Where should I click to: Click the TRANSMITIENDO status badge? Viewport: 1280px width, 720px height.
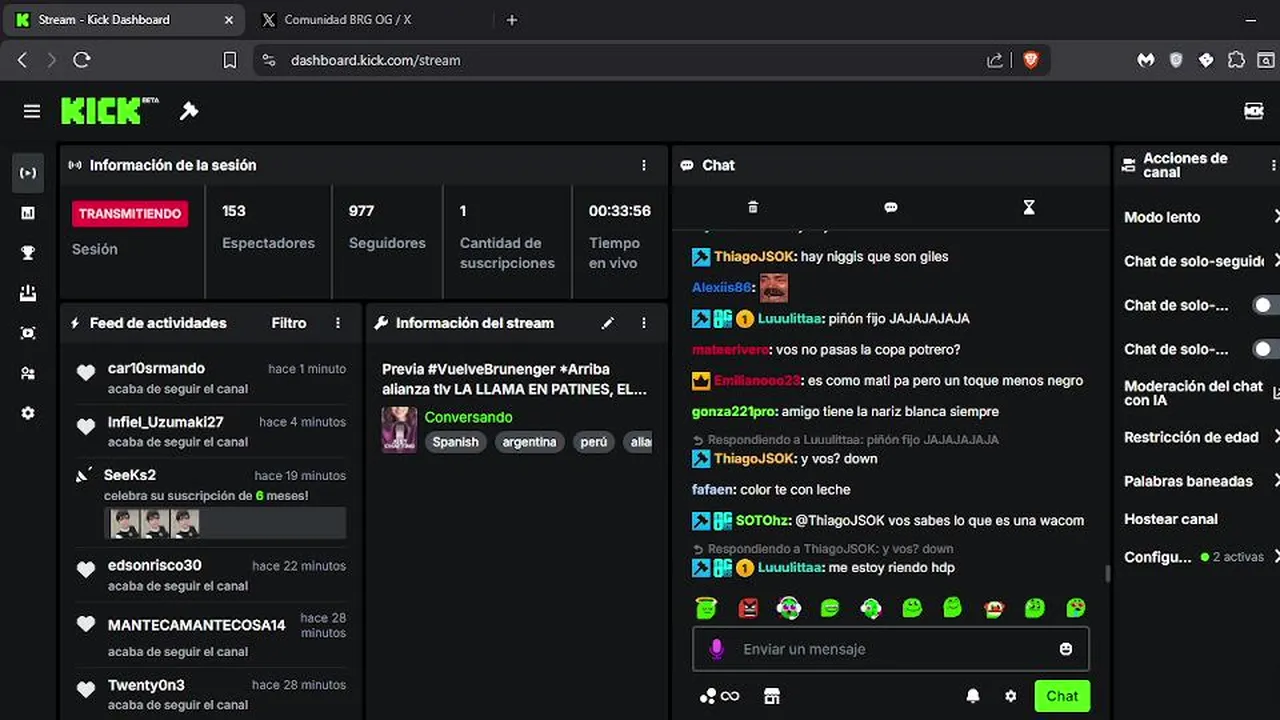130,213
